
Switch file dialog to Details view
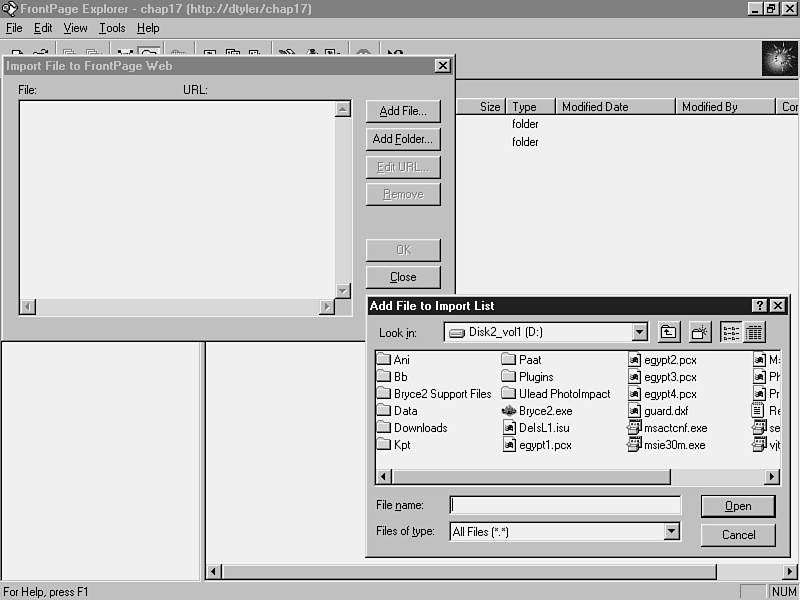754,332
